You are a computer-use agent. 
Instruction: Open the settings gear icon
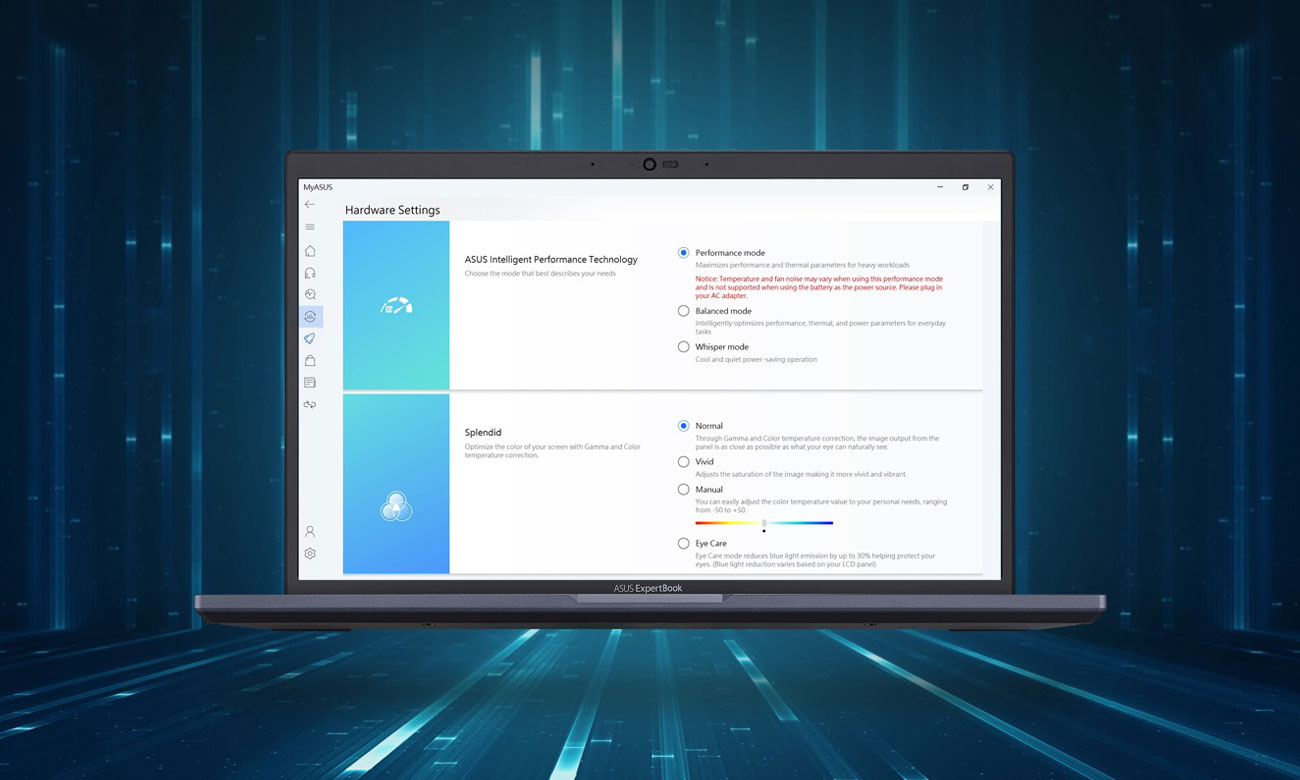(310, 554)
